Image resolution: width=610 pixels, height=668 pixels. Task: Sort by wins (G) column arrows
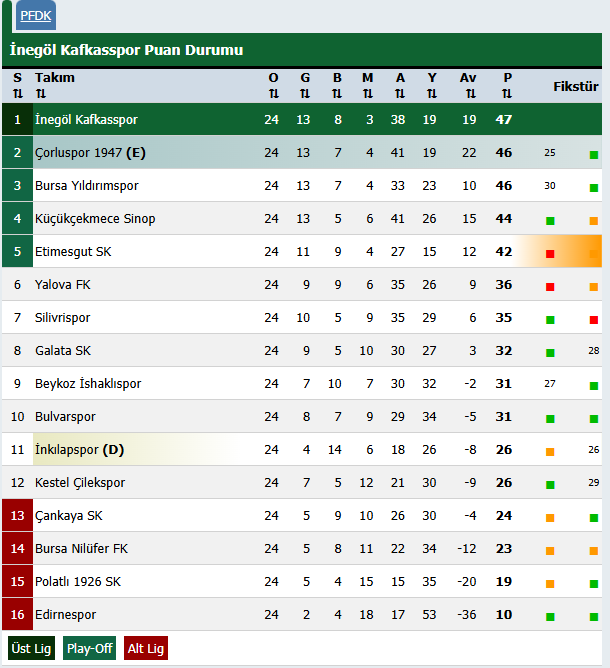pyautogui.click(x=305, y=94)
